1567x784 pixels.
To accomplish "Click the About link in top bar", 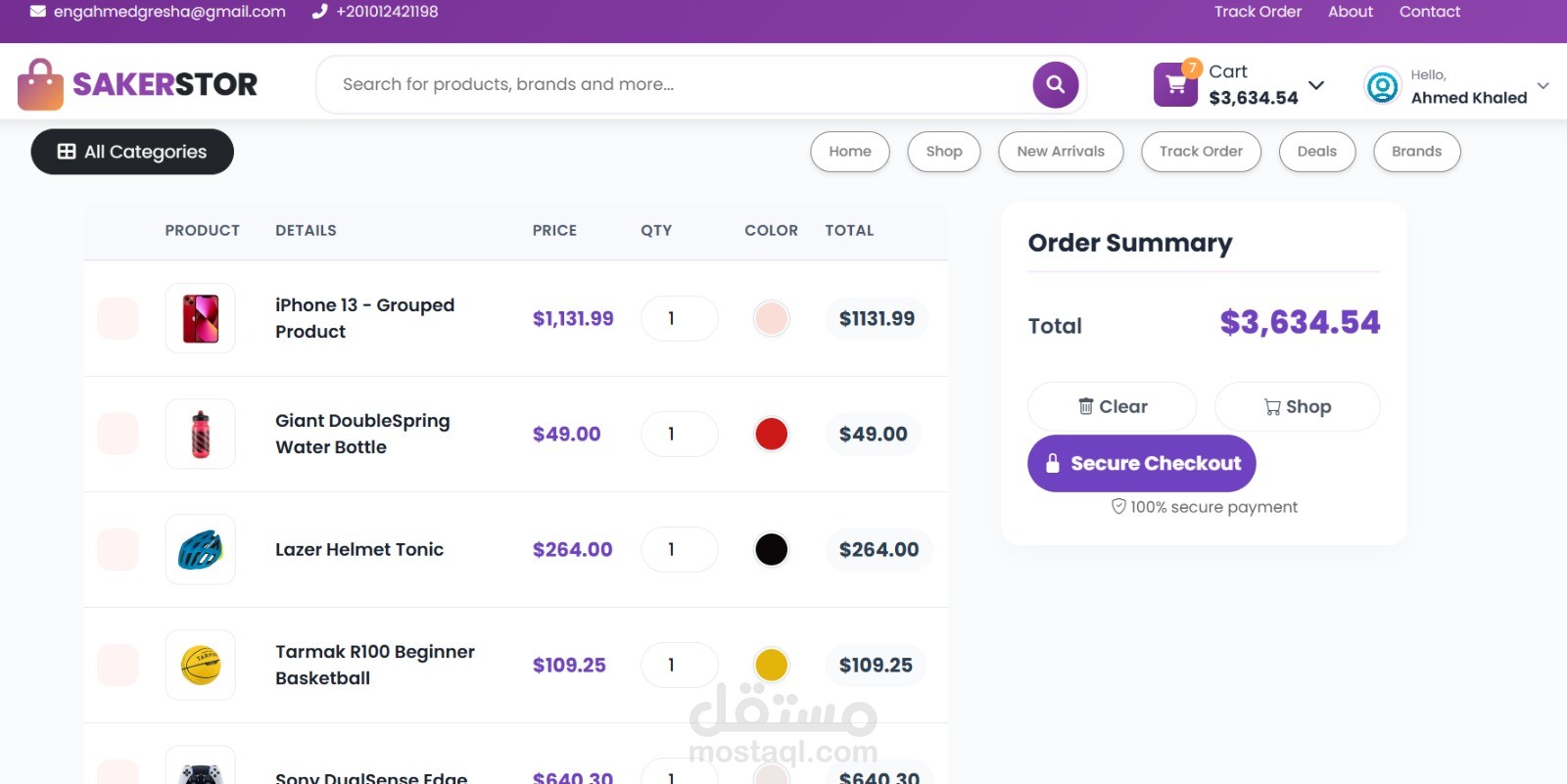I will pyautogui.click(x=1351, y=12).
